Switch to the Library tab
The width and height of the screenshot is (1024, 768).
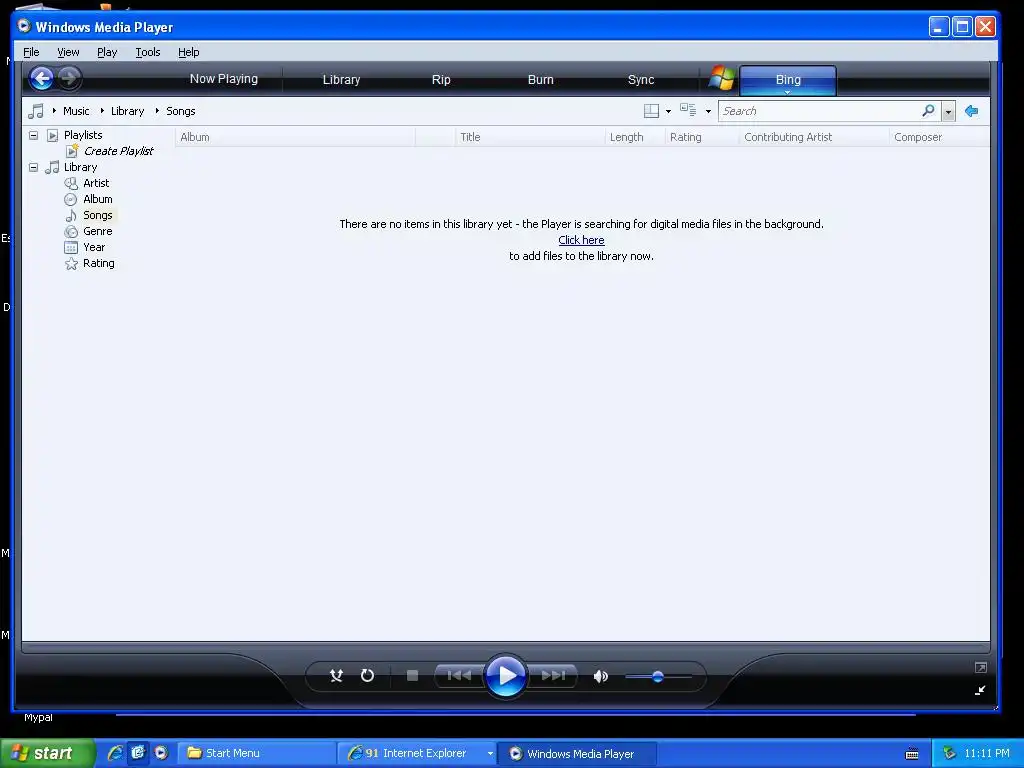(x=342, y=80)
